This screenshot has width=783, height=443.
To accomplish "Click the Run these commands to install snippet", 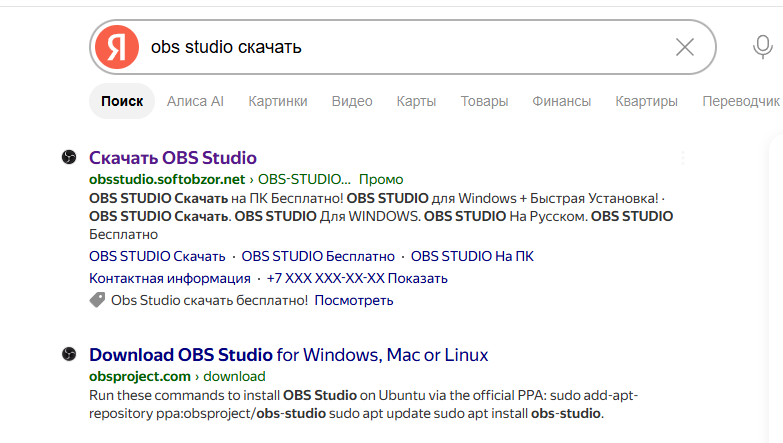I will [364, 404].
